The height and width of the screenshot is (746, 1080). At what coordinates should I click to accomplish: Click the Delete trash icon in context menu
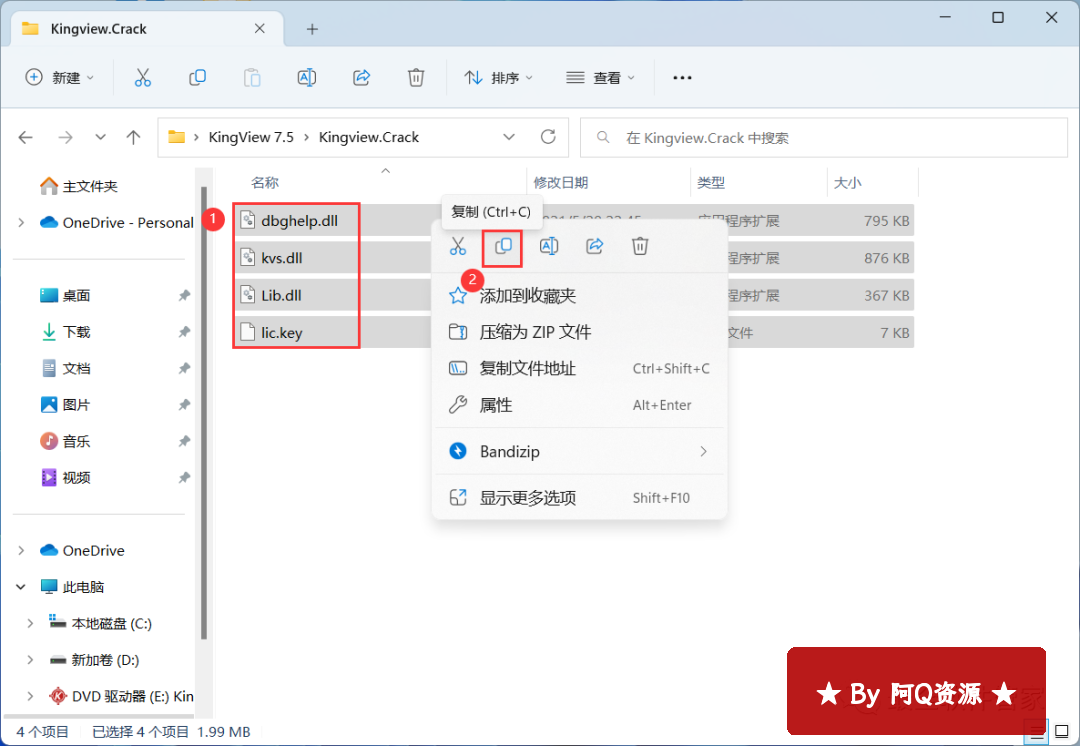pyautogui.click(x=641, y=246)
